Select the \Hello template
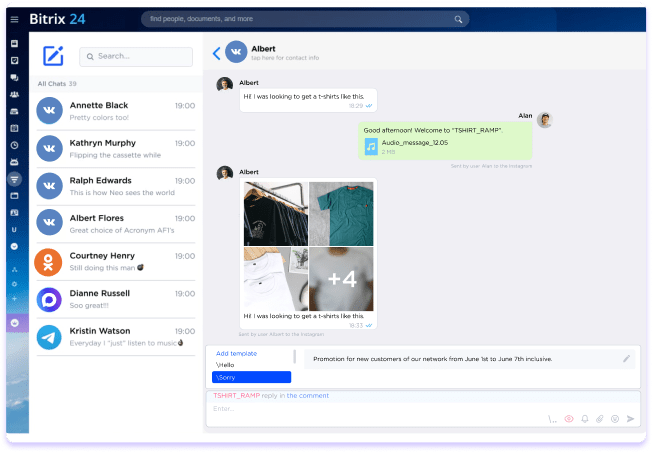This screenshot has width=653, height=453. [x=225, y=365]
